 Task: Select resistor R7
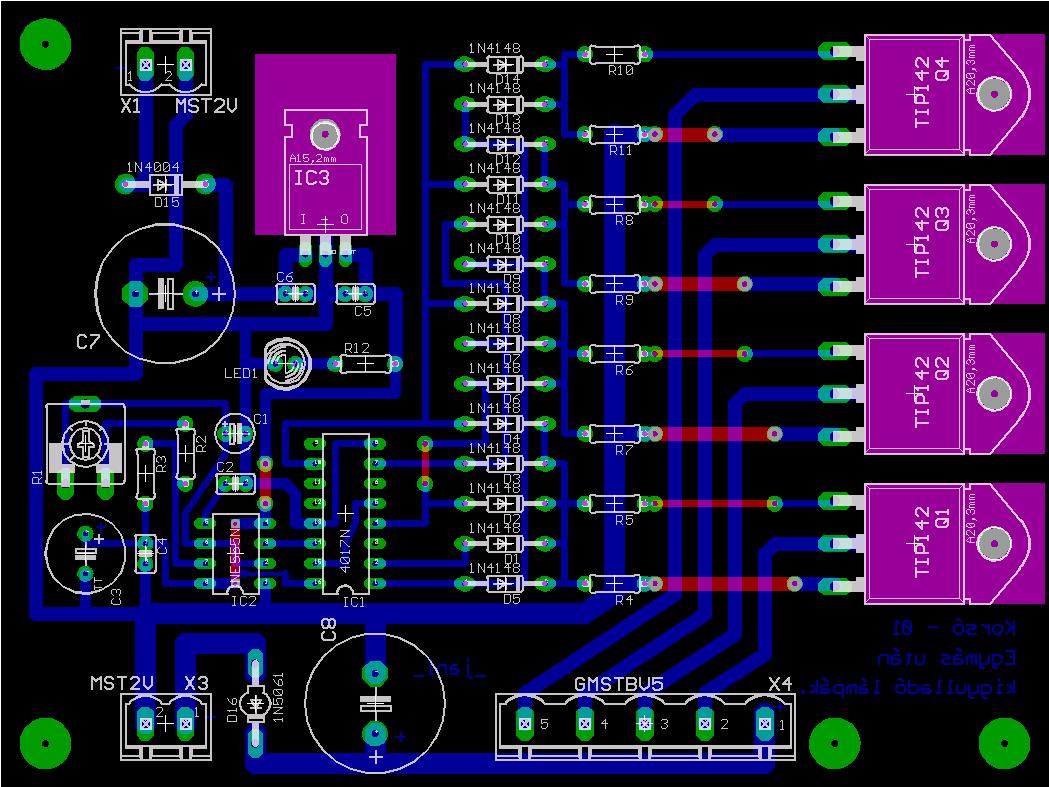pos(614,434)
